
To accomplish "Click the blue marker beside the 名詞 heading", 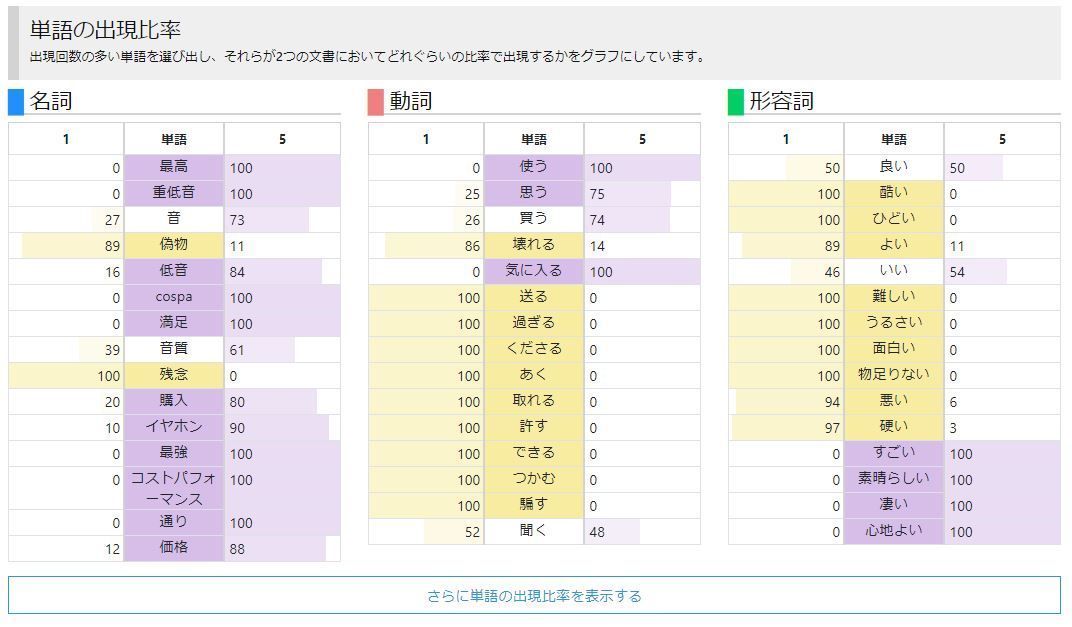I will tap(15, 102).
